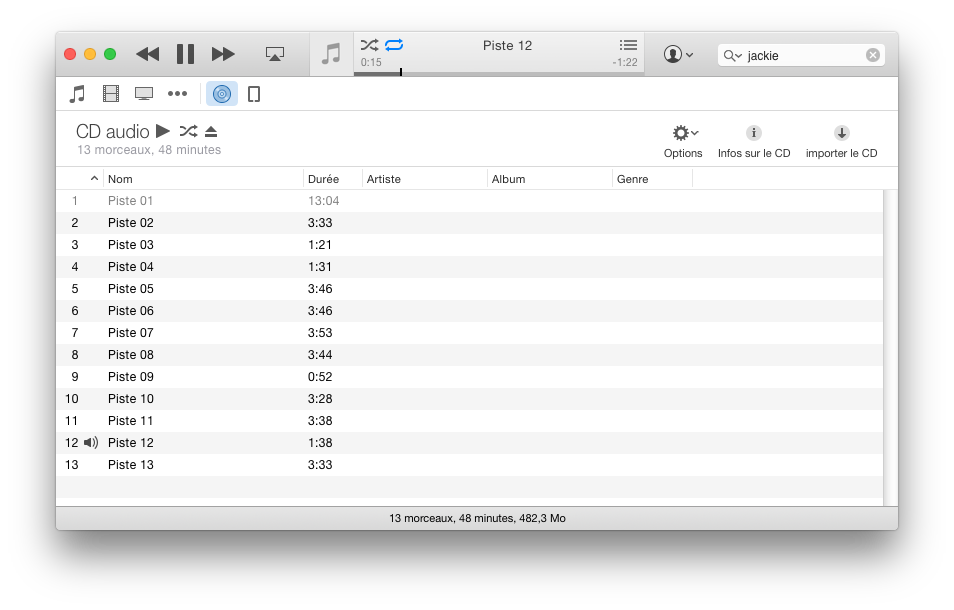Open the AirPlay output icon
This screenshot has width=954, height=610.
[x=275, y=54]
